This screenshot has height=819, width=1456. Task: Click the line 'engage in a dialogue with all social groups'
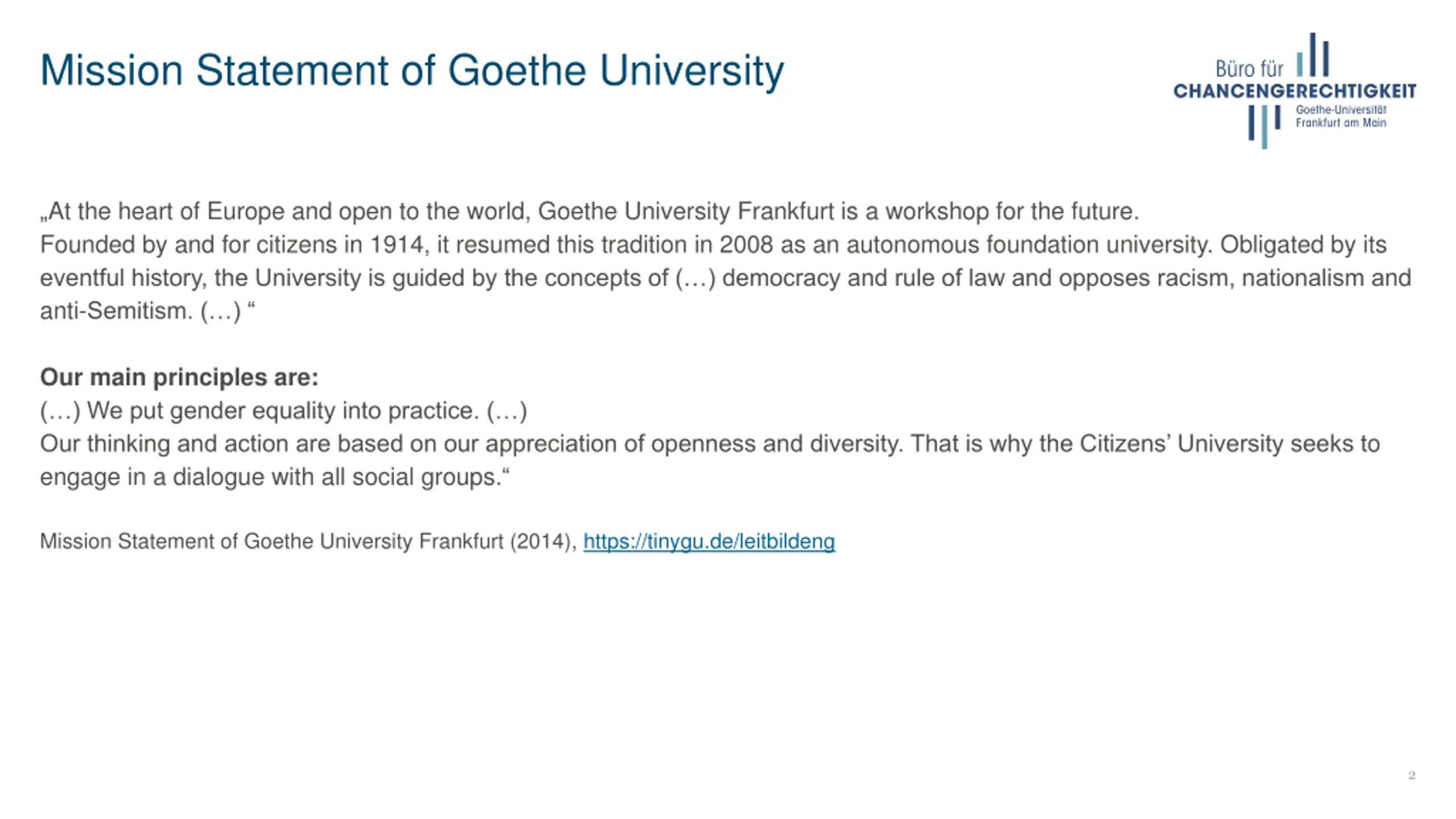274,477
